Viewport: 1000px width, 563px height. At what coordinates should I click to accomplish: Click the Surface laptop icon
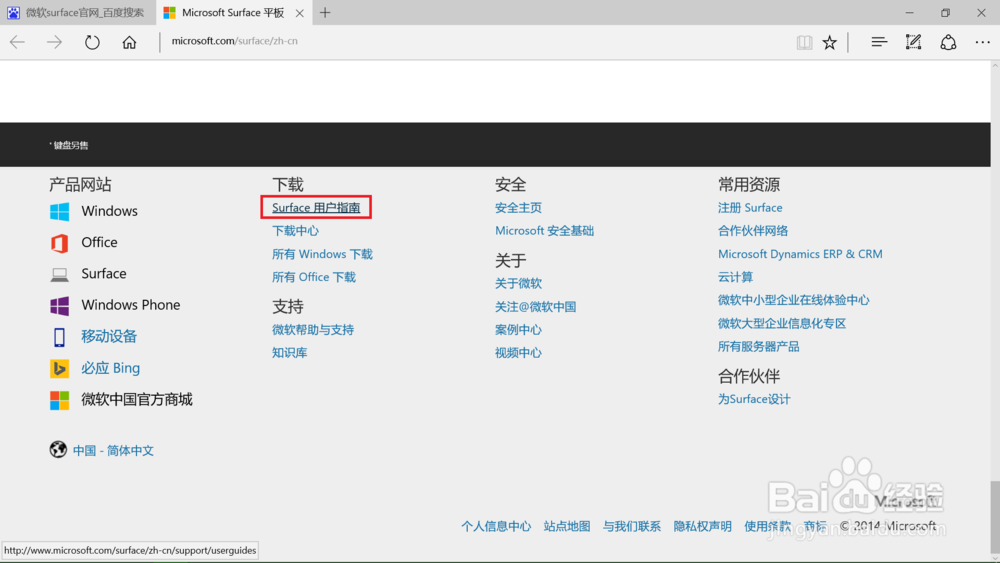coord(59,274)
